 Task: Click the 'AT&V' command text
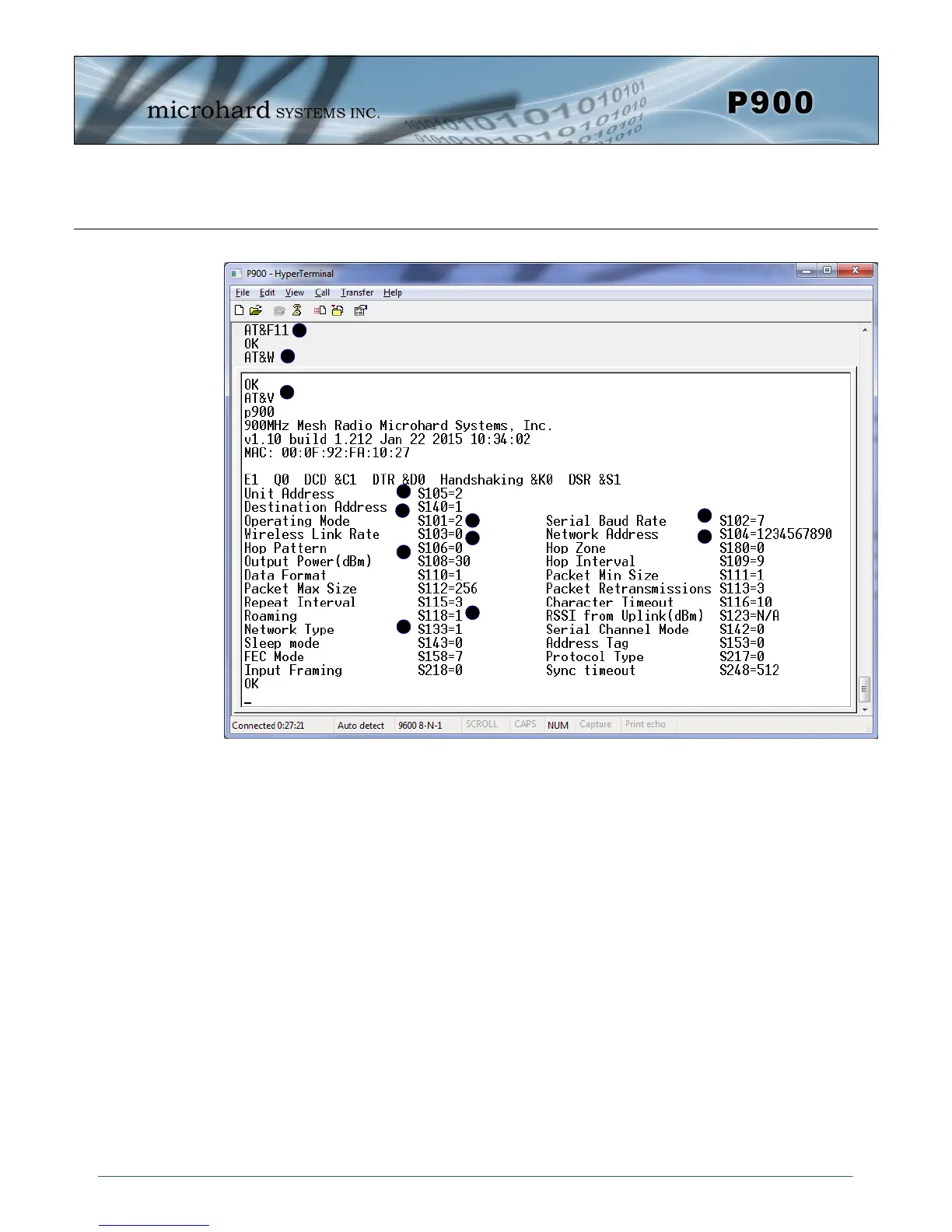(x=259, y=398)
